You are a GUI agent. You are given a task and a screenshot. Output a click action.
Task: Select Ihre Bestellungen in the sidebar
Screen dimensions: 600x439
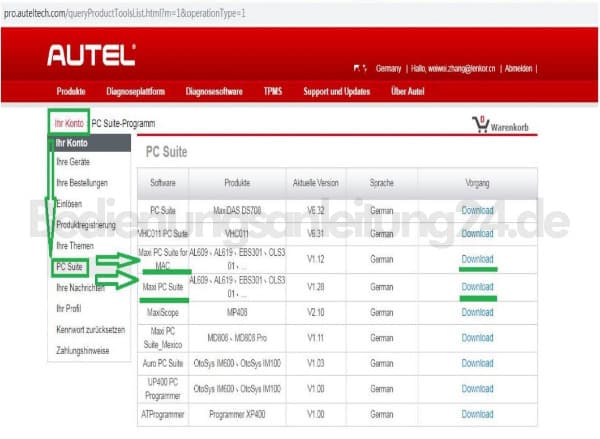pyautogui.click(x=82, y=183)
